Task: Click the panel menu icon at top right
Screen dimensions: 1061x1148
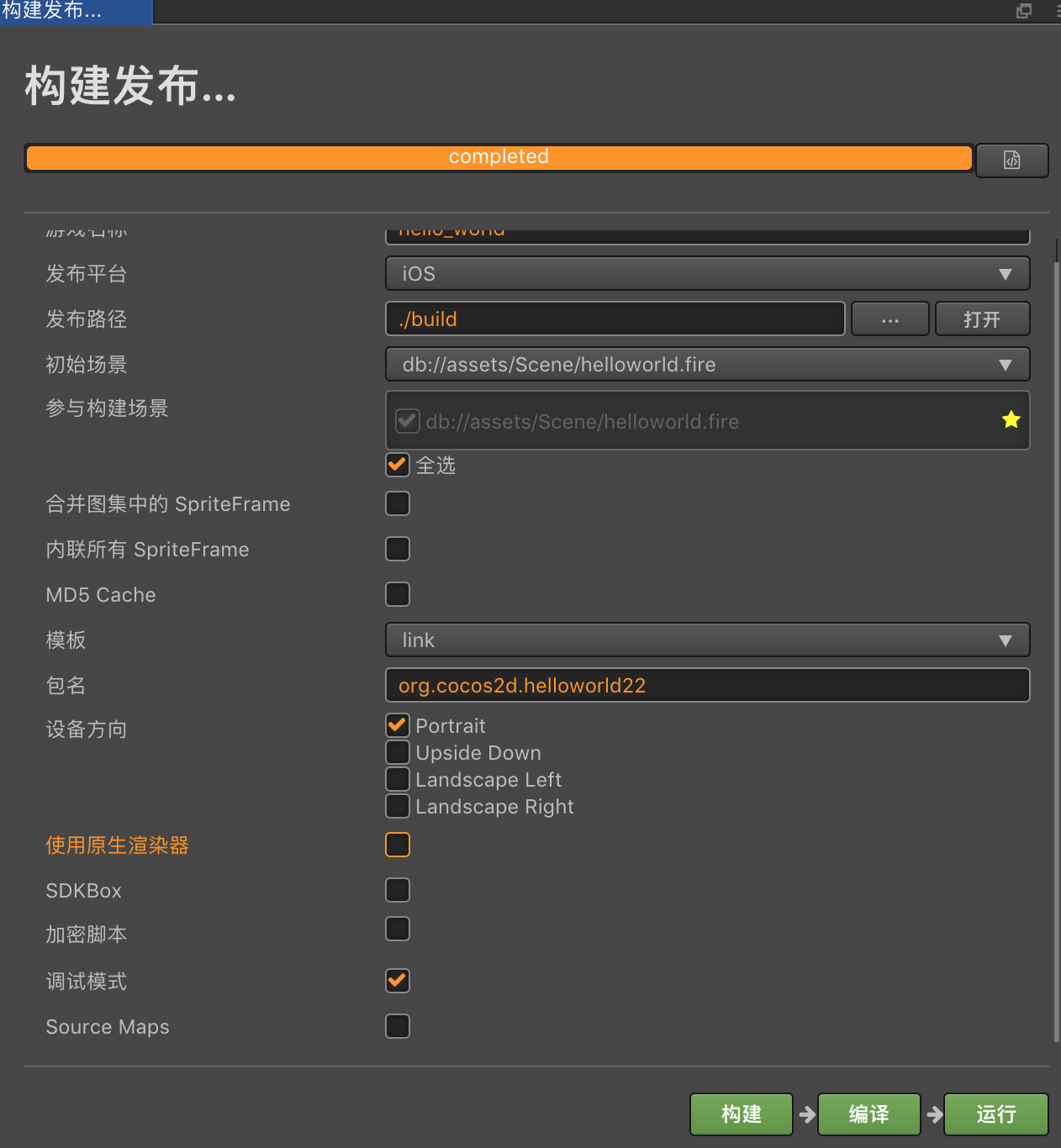Action: [1057, 11]
